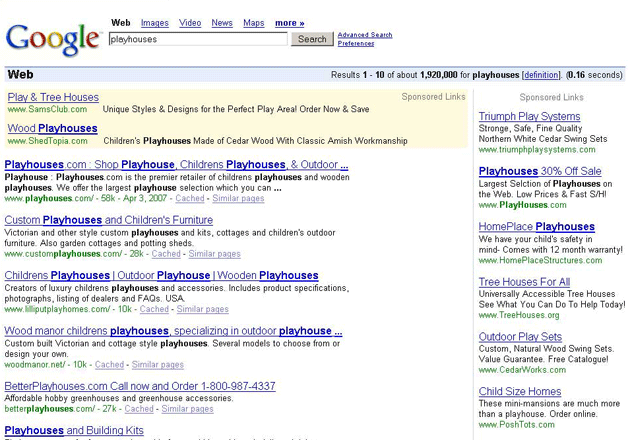Click the woodmanor.net/ - 10k URL text

[x=46, y=365]
